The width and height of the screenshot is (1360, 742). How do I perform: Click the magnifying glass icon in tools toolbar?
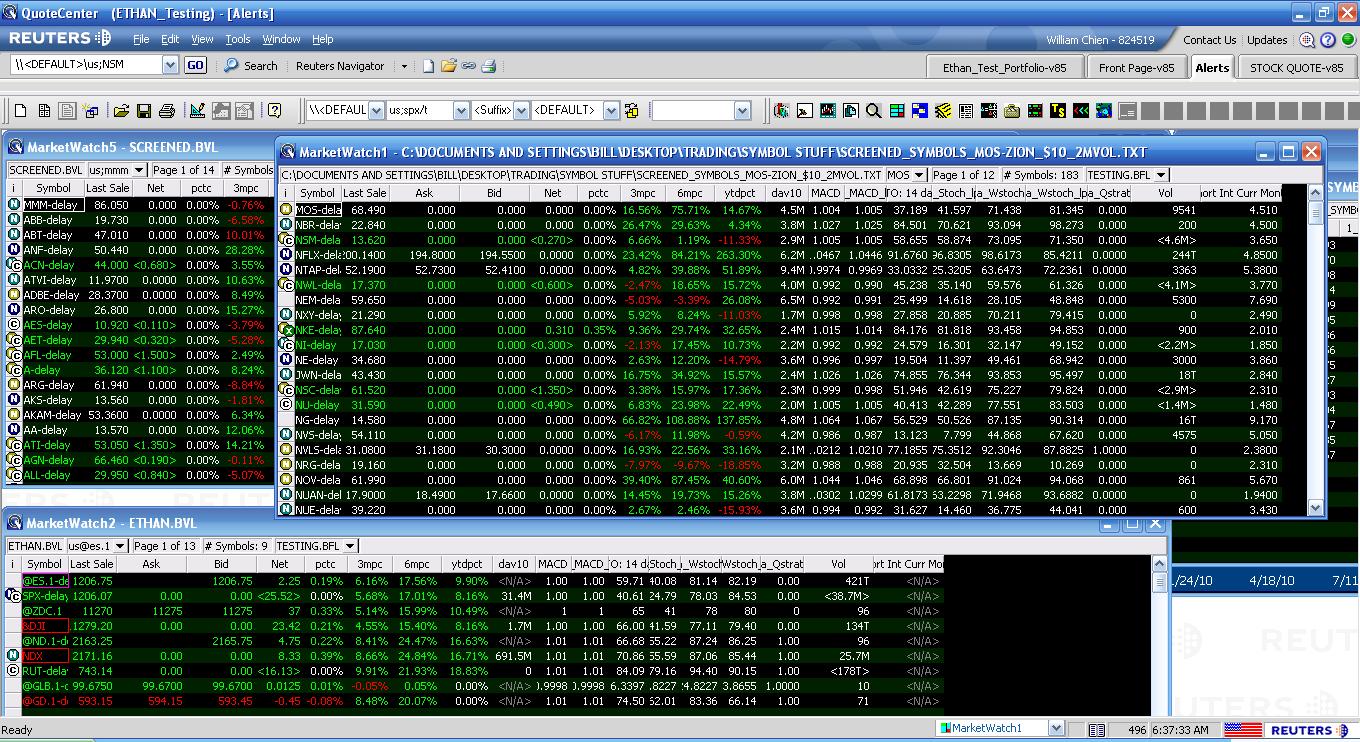[873, 111]
